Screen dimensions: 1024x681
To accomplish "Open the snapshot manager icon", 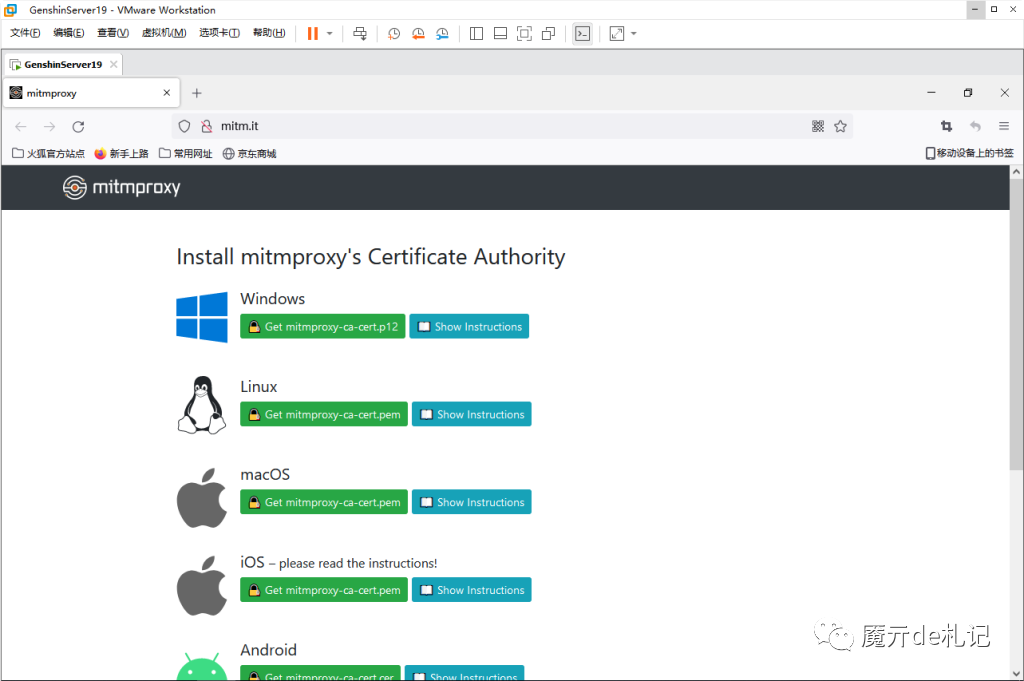I will 442,33.
